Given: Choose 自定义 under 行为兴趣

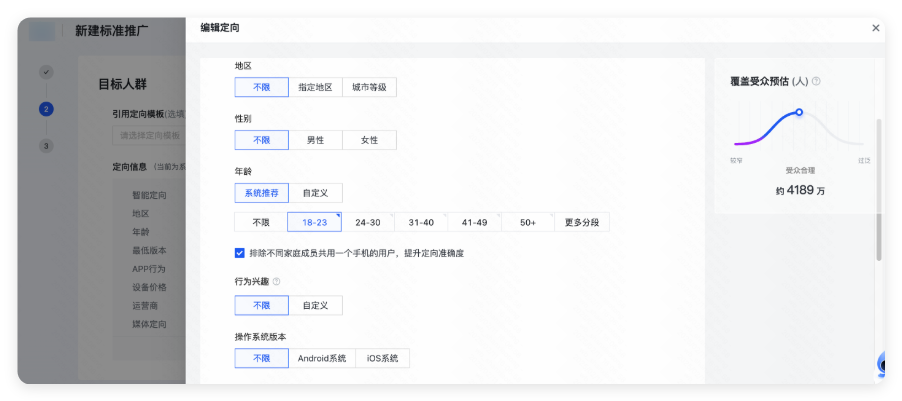Looking at the screenshot, I should point(315,305).
